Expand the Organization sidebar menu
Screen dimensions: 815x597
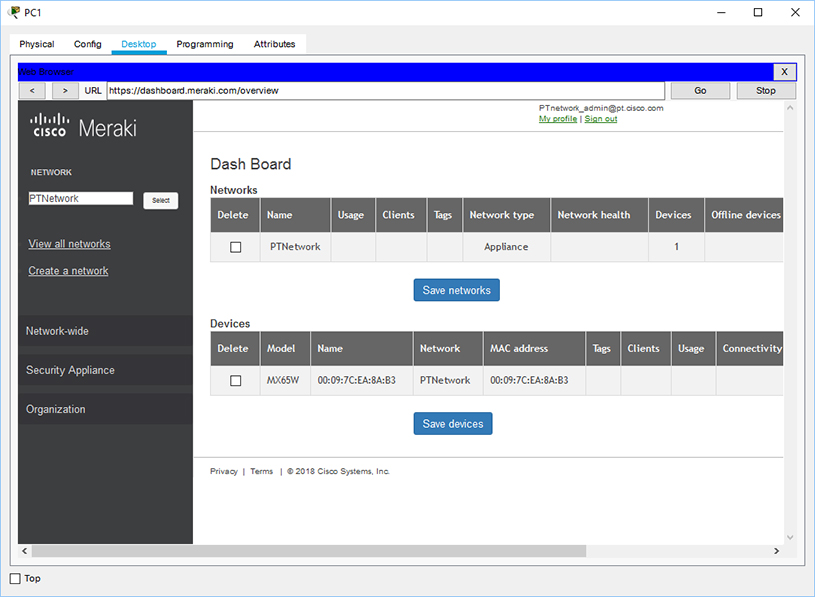105,409
